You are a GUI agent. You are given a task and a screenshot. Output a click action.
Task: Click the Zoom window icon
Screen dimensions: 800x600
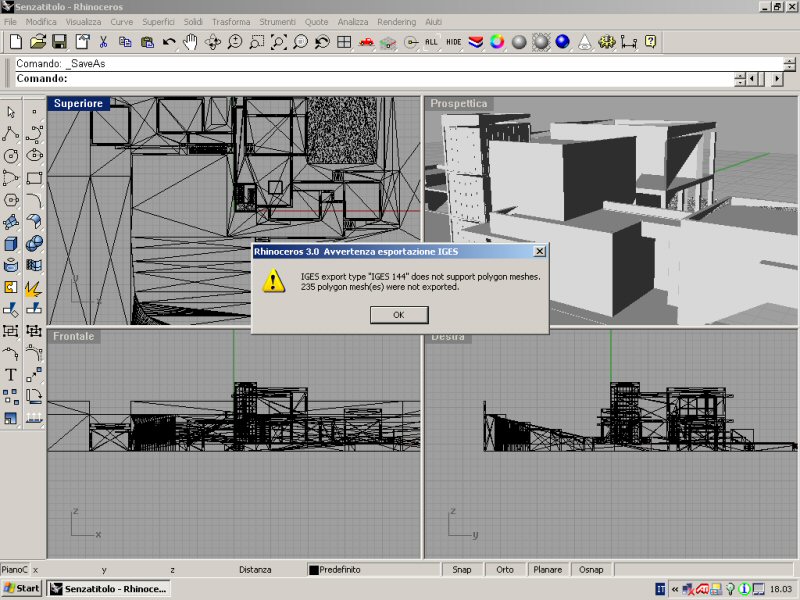(257, 42)
